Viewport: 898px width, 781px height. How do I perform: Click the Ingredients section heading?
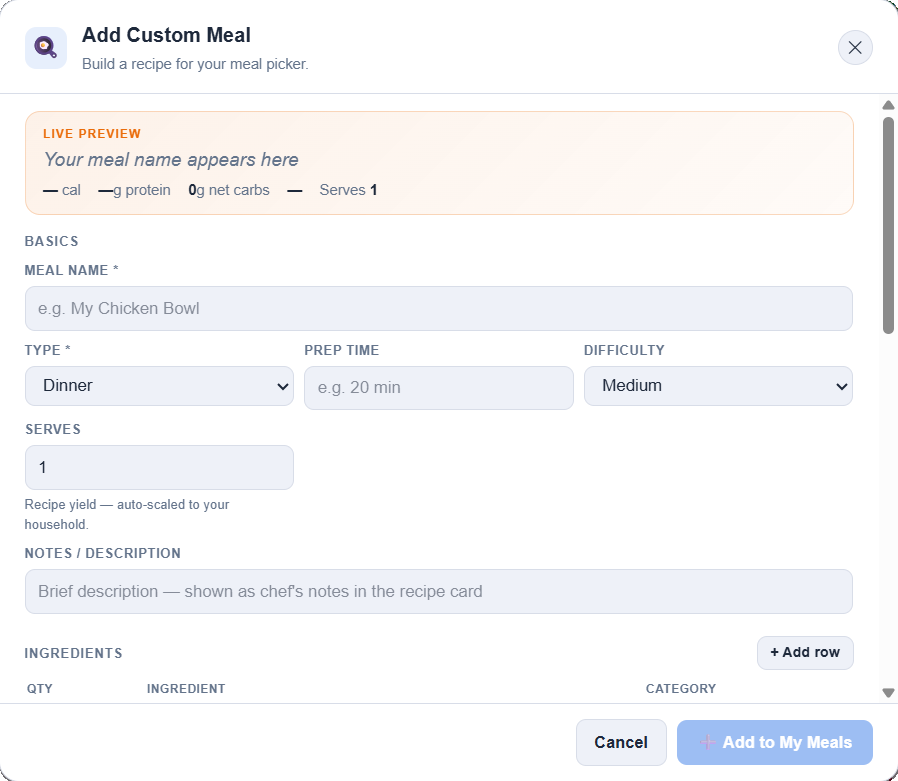tap(73, 653)
